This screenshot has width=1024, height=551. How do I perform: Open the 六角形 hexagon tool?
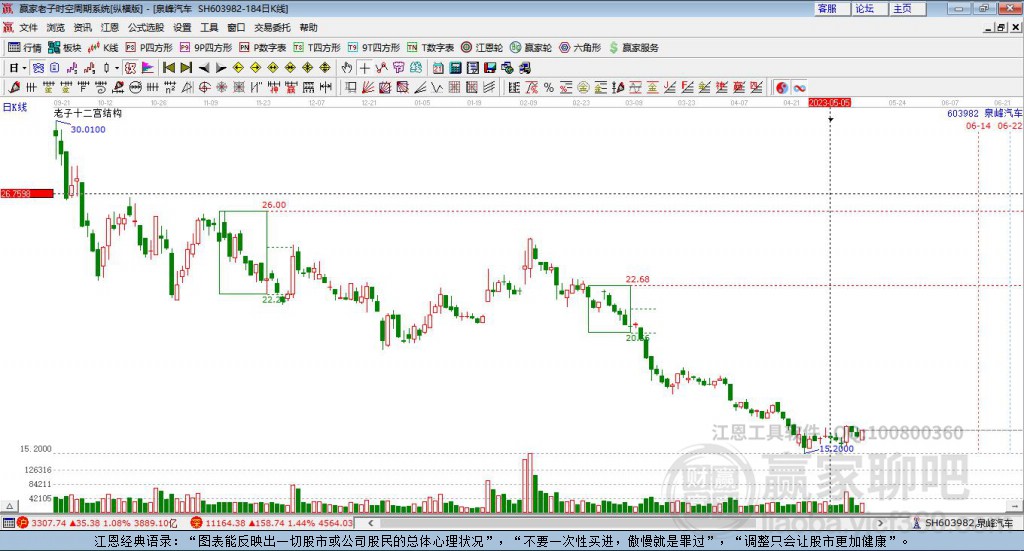pos(580,48)
